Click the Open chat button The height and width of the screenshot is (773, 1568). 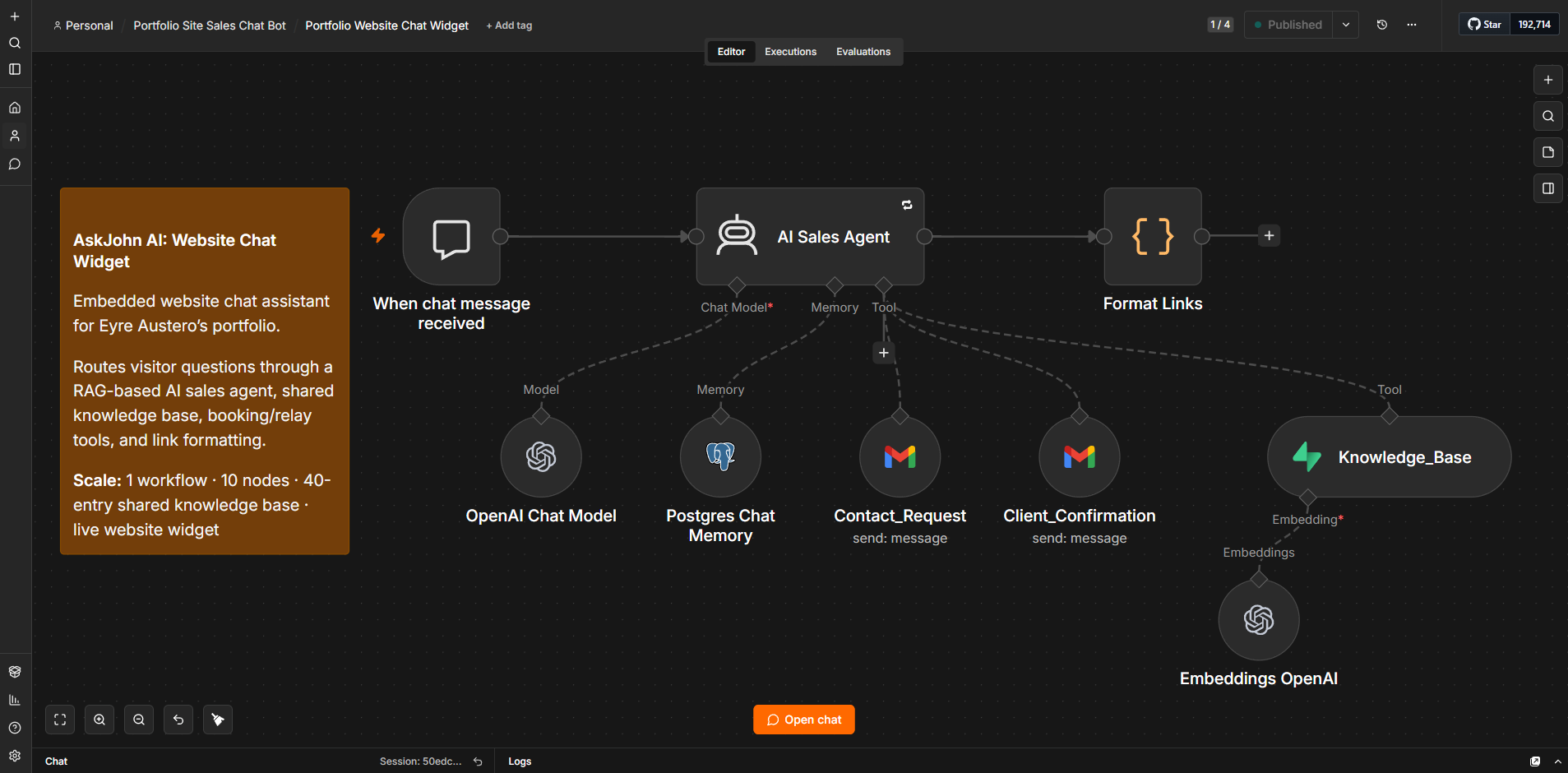pos(804,720)
